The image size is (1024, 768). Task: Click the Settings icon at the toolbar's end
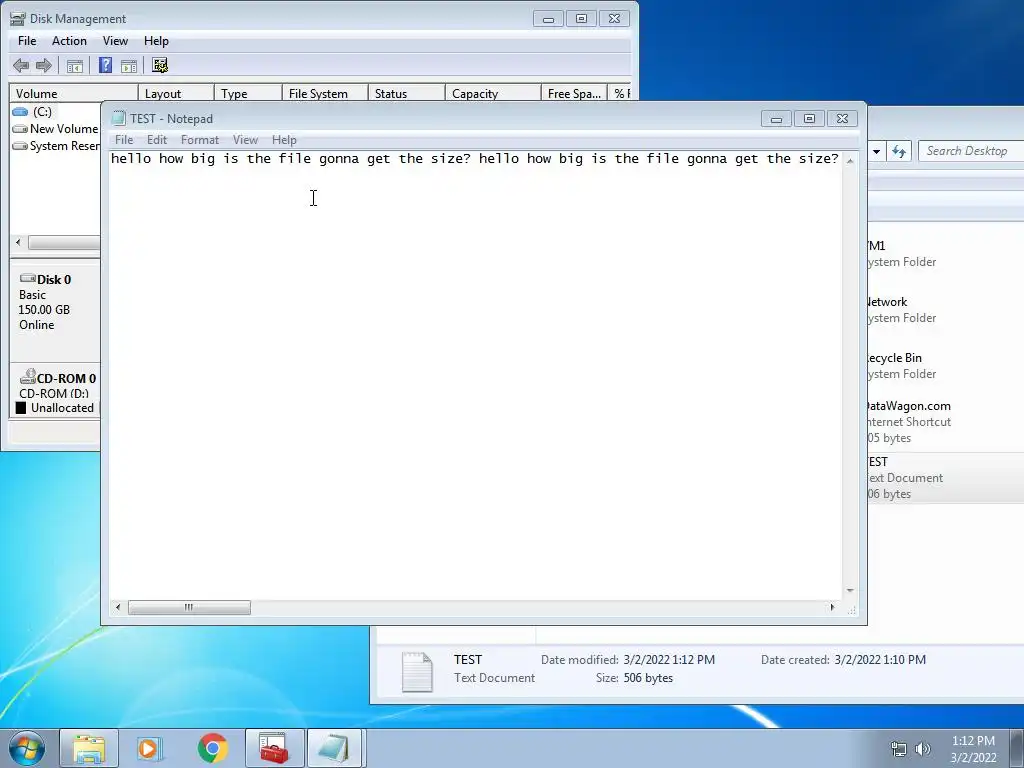click(x=160, y=65)
